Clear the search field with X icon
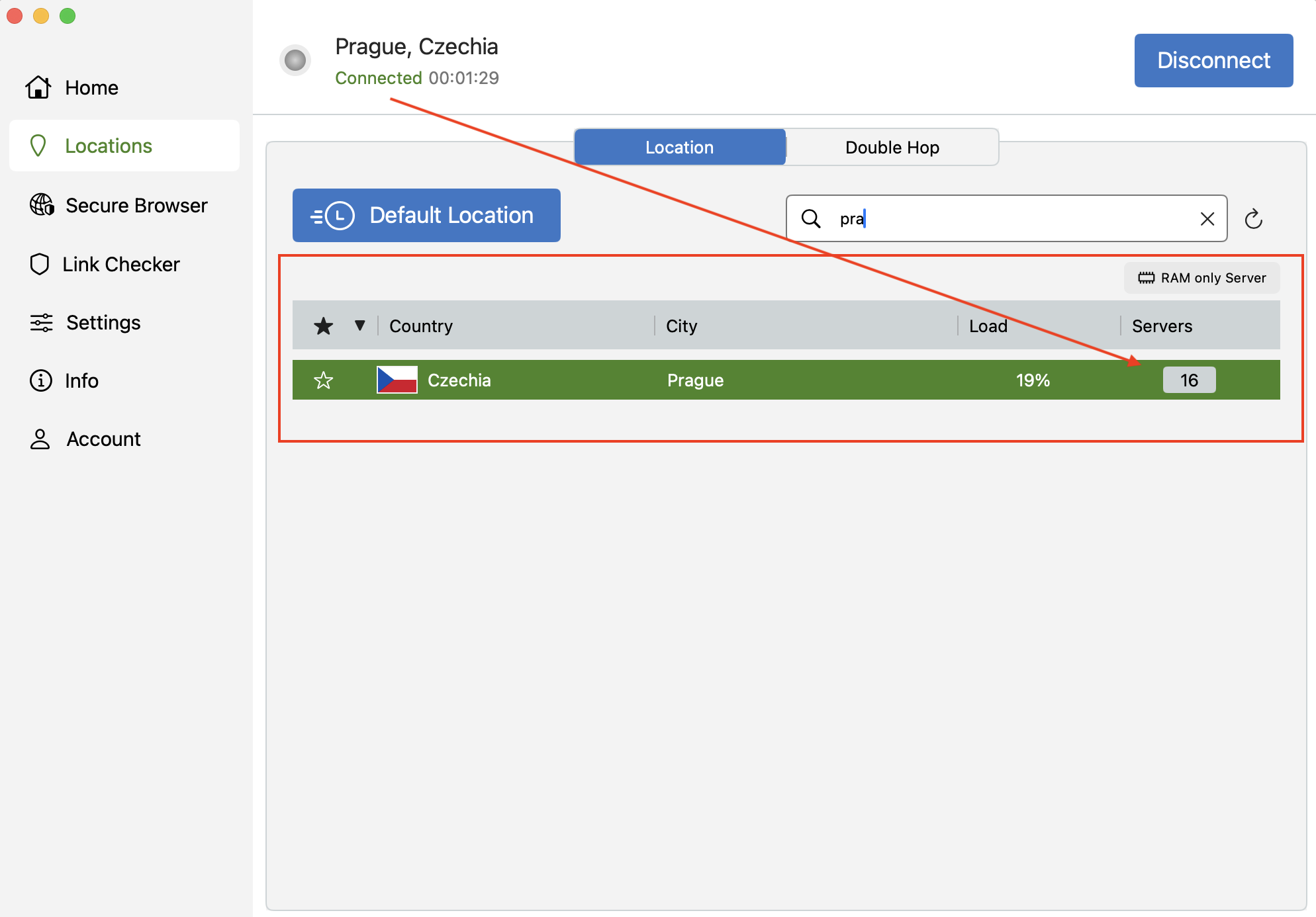This screenshot has width=1316, height=917. click(1207, 219)
